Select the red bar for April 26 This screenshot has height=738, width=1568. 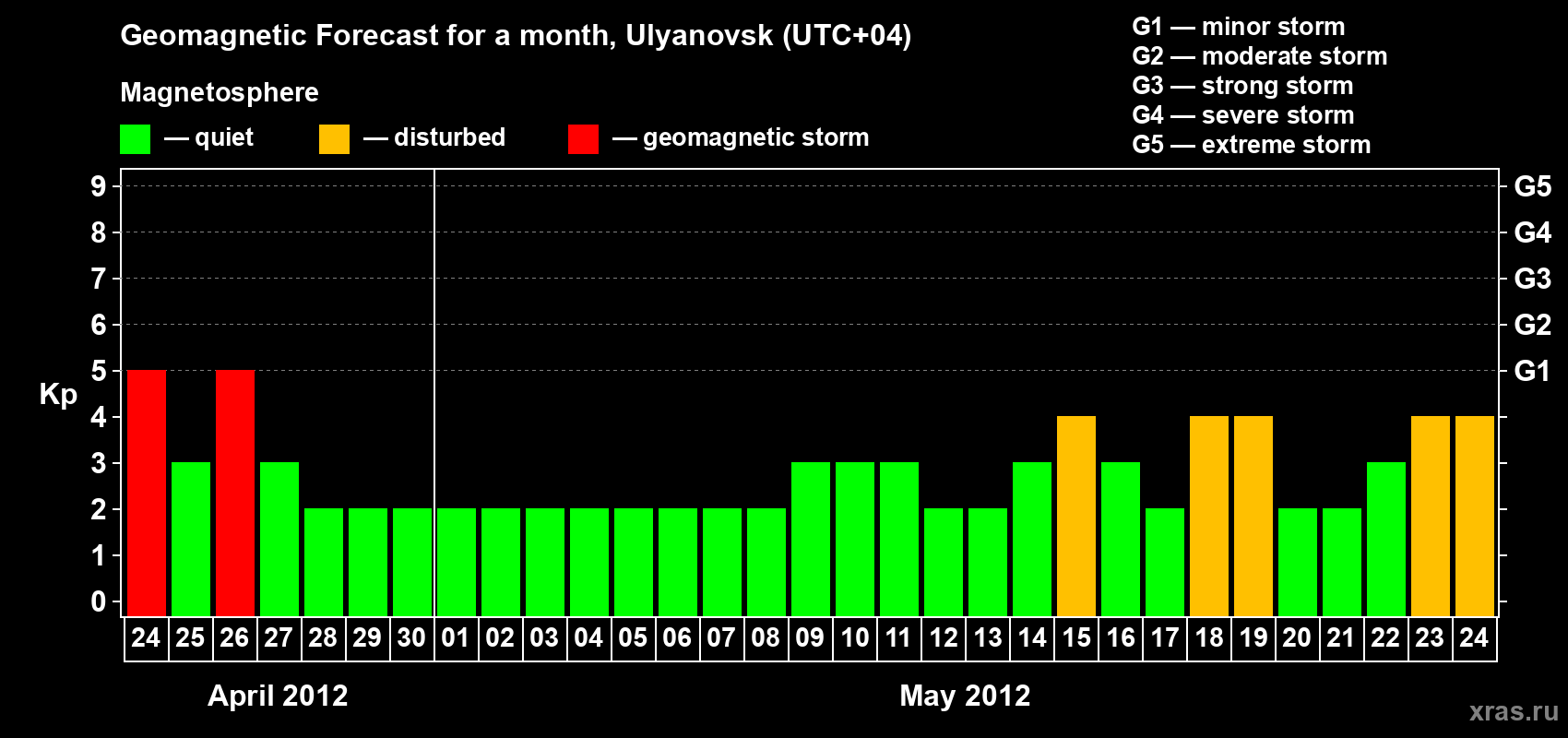[235, 493]
